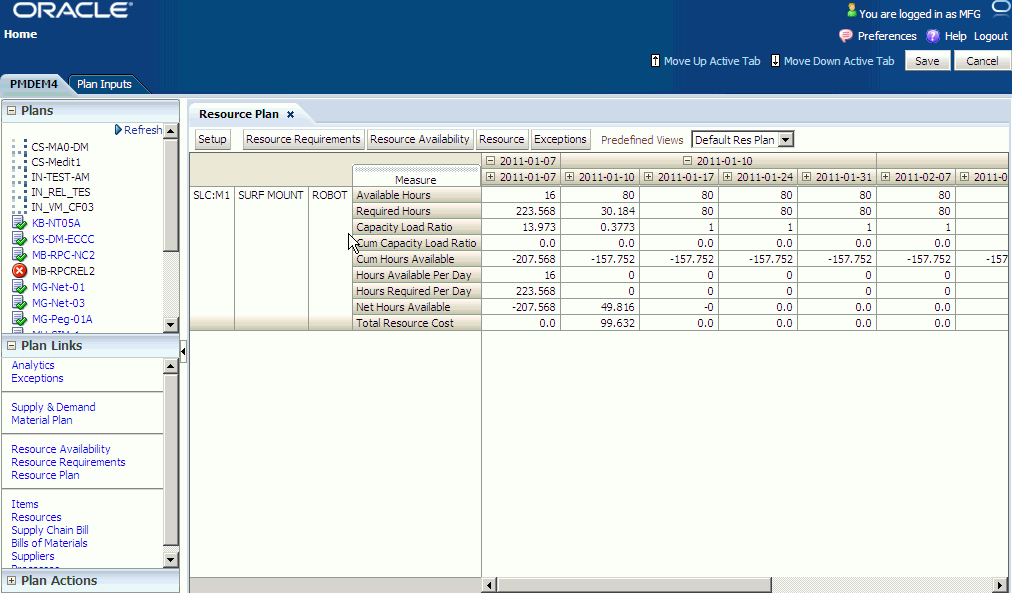1012x593 pixels.
Task: Click the plan icon next to MG-Net-03
Action: [x=20, y=303]
